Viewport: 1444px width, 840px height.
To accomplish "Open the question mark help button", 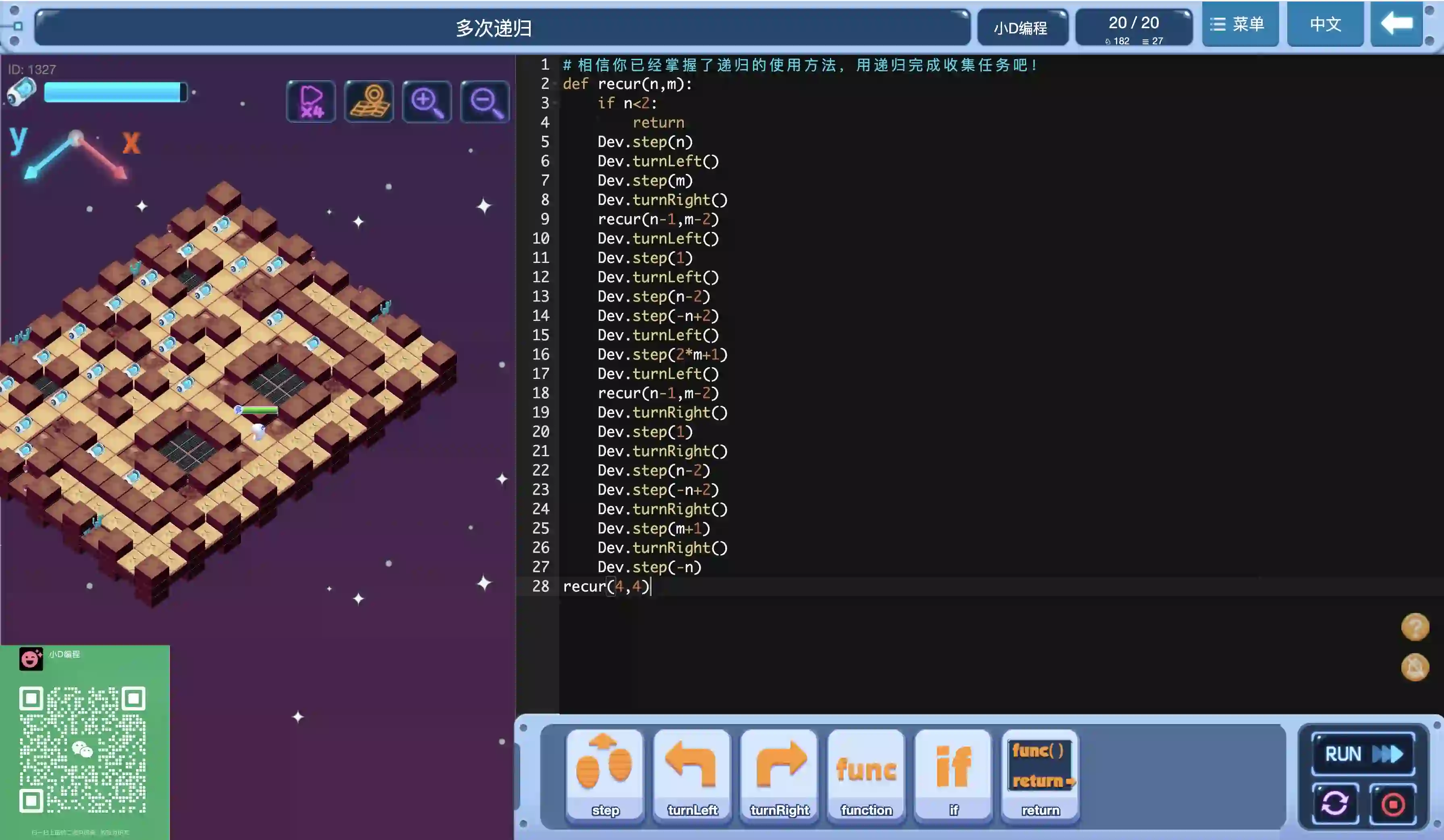I will [1415, 627].
